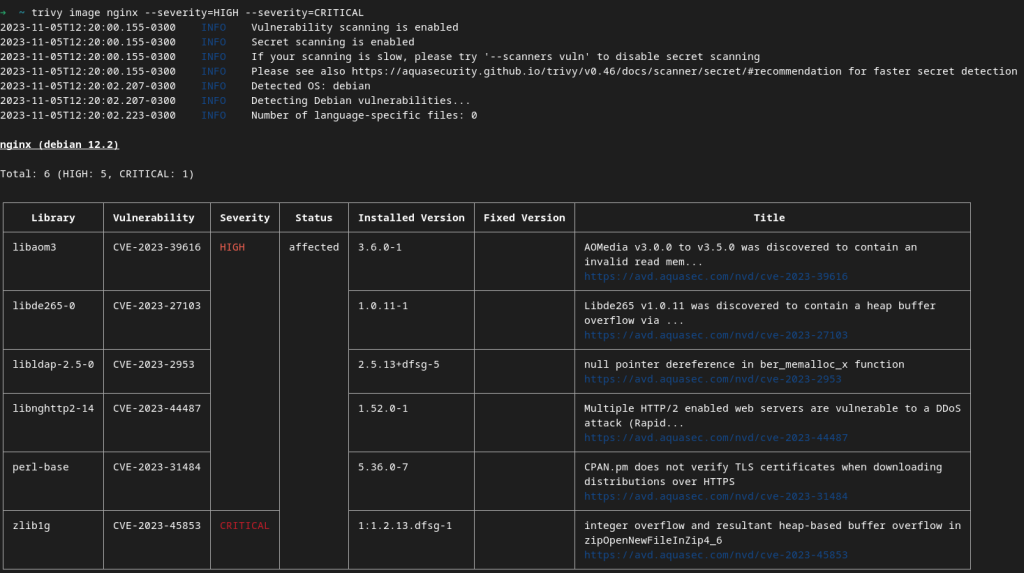Click the trivy image nginx command line

(190, 12)
